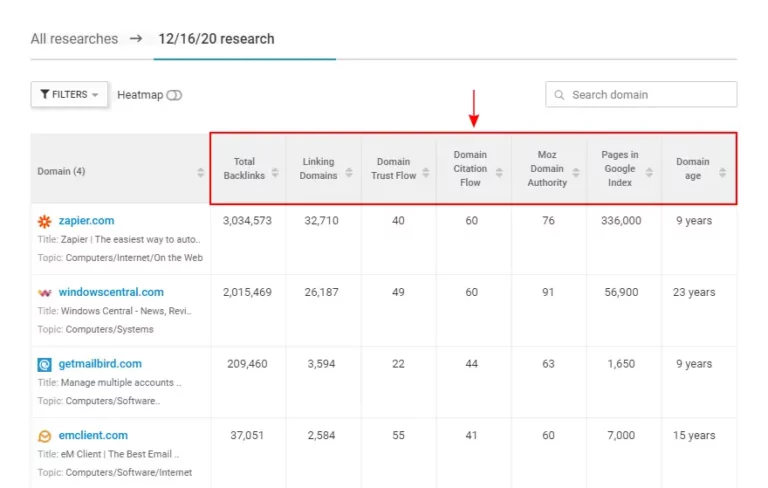Select the 56,900 pages value
Image resolution: width=768 pixels, height=488 pixels.
click(621, 292)
